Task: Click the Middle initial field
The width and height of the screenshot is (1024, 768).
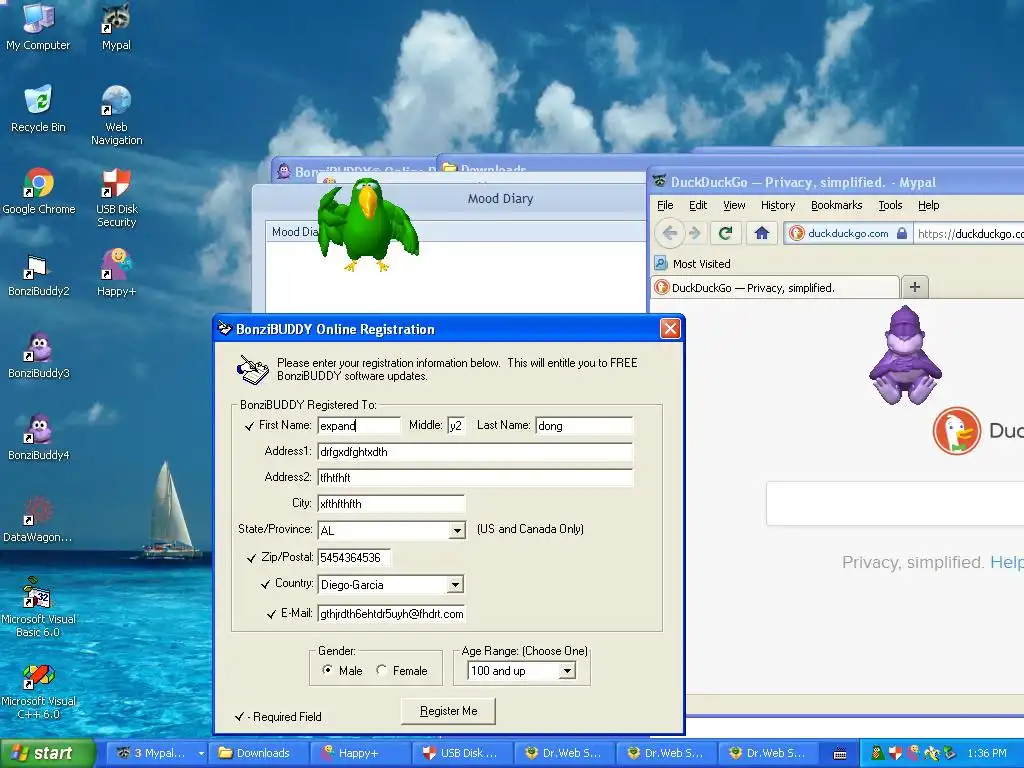Action: tap(456, 426)
